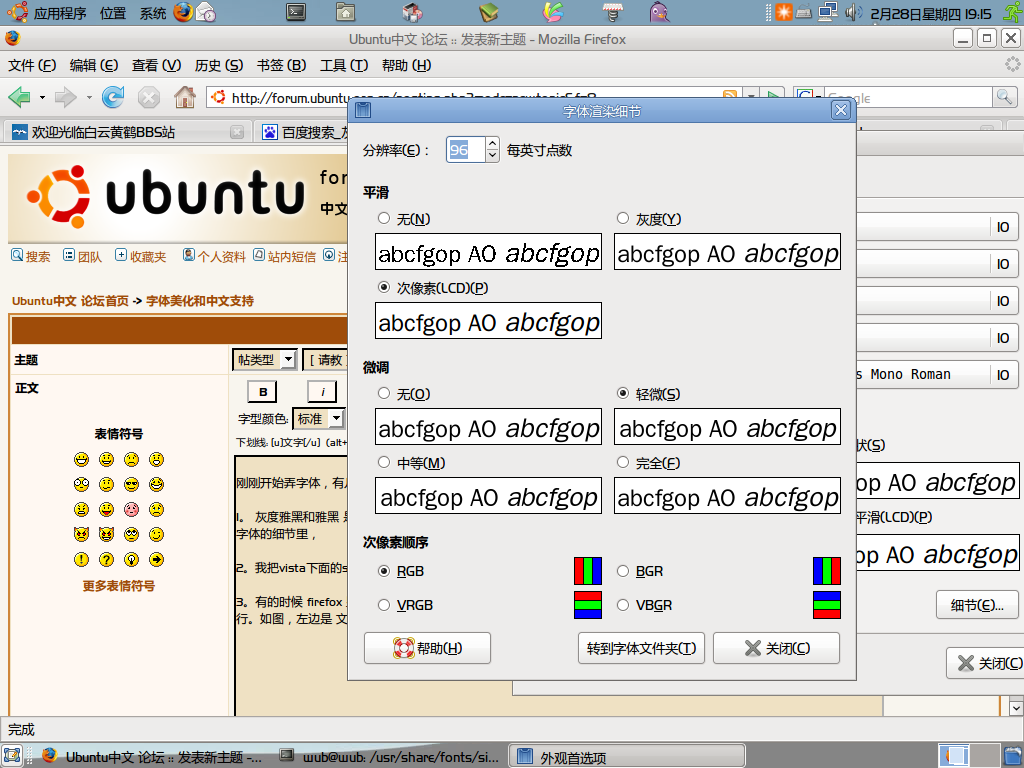Go back with Firefox's green back arrow
Screen dimensions: 1024x768
[20, 98]
